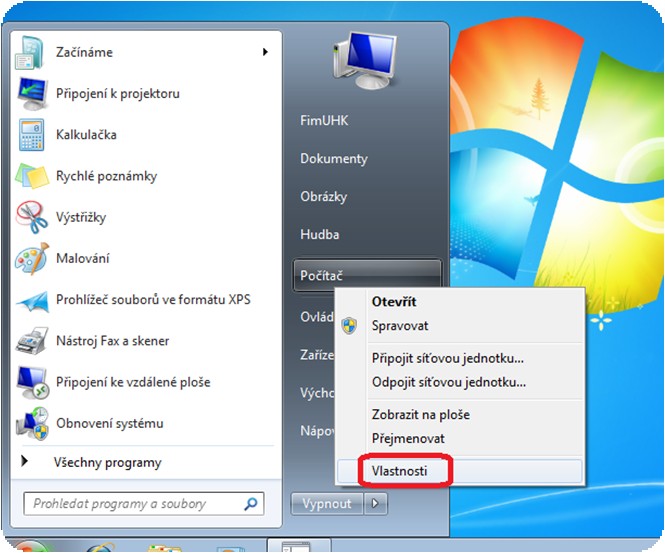
Task: Open Hudba in the right pane
Action: coord(319,235)
